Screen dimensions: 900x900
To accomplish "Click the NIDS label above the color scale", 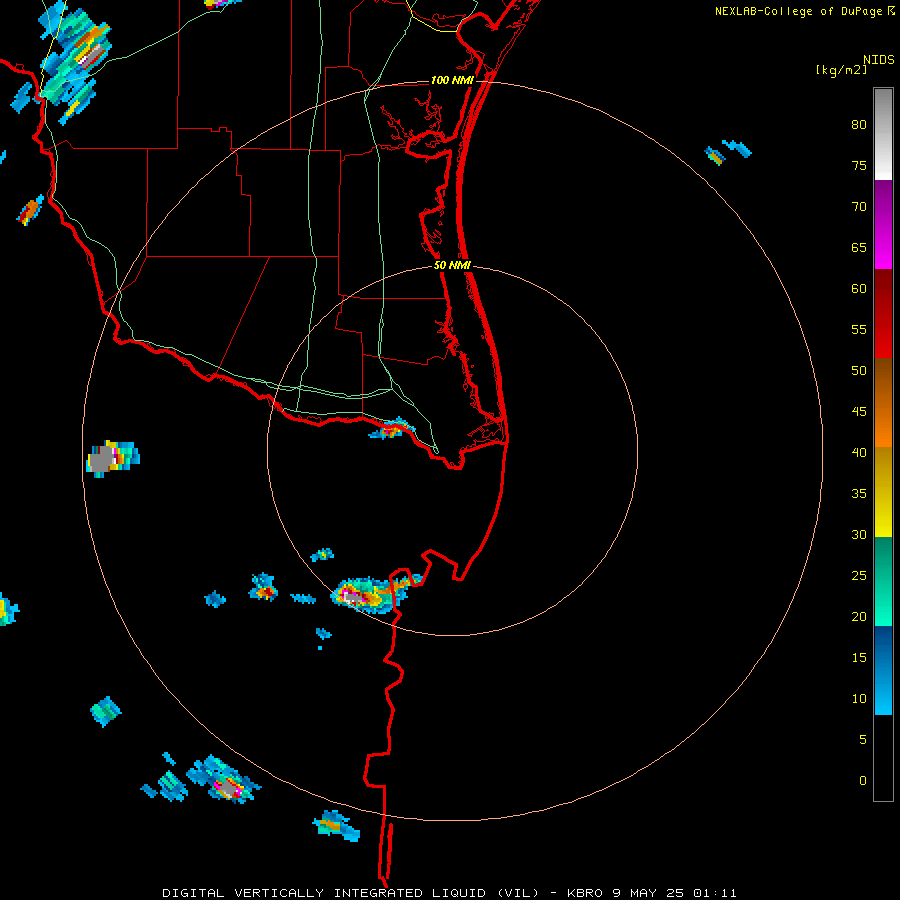I will [x=878, y=60].
